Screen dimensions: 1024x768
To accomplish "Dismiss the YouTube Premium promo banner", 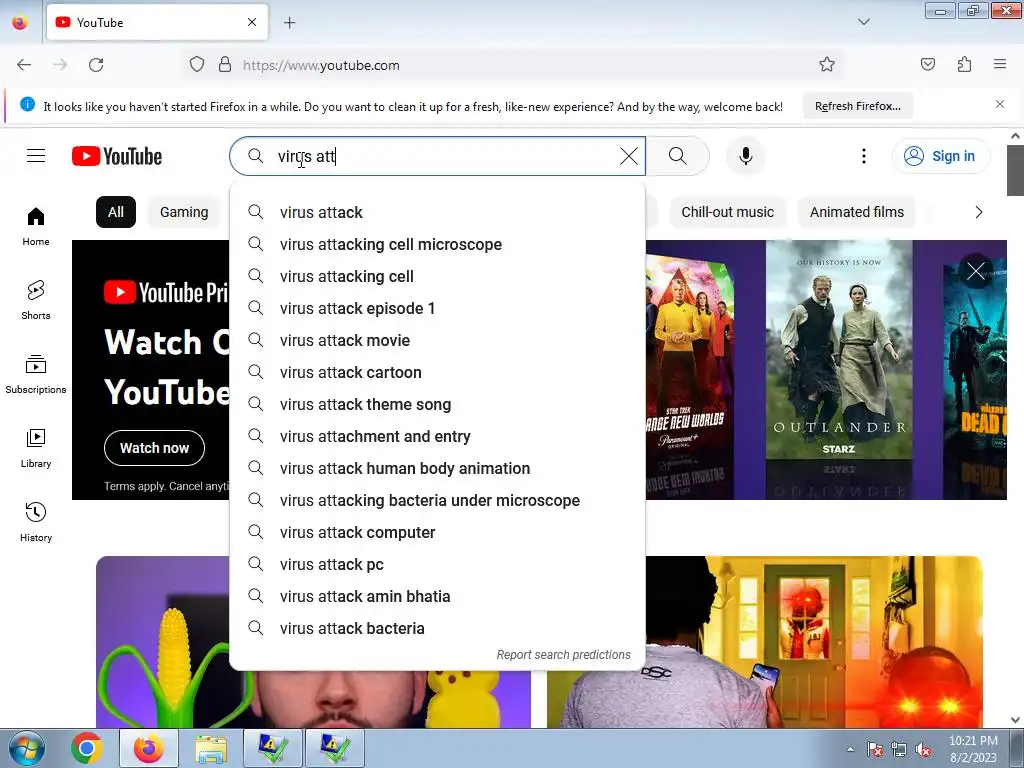I will [976, 270].
